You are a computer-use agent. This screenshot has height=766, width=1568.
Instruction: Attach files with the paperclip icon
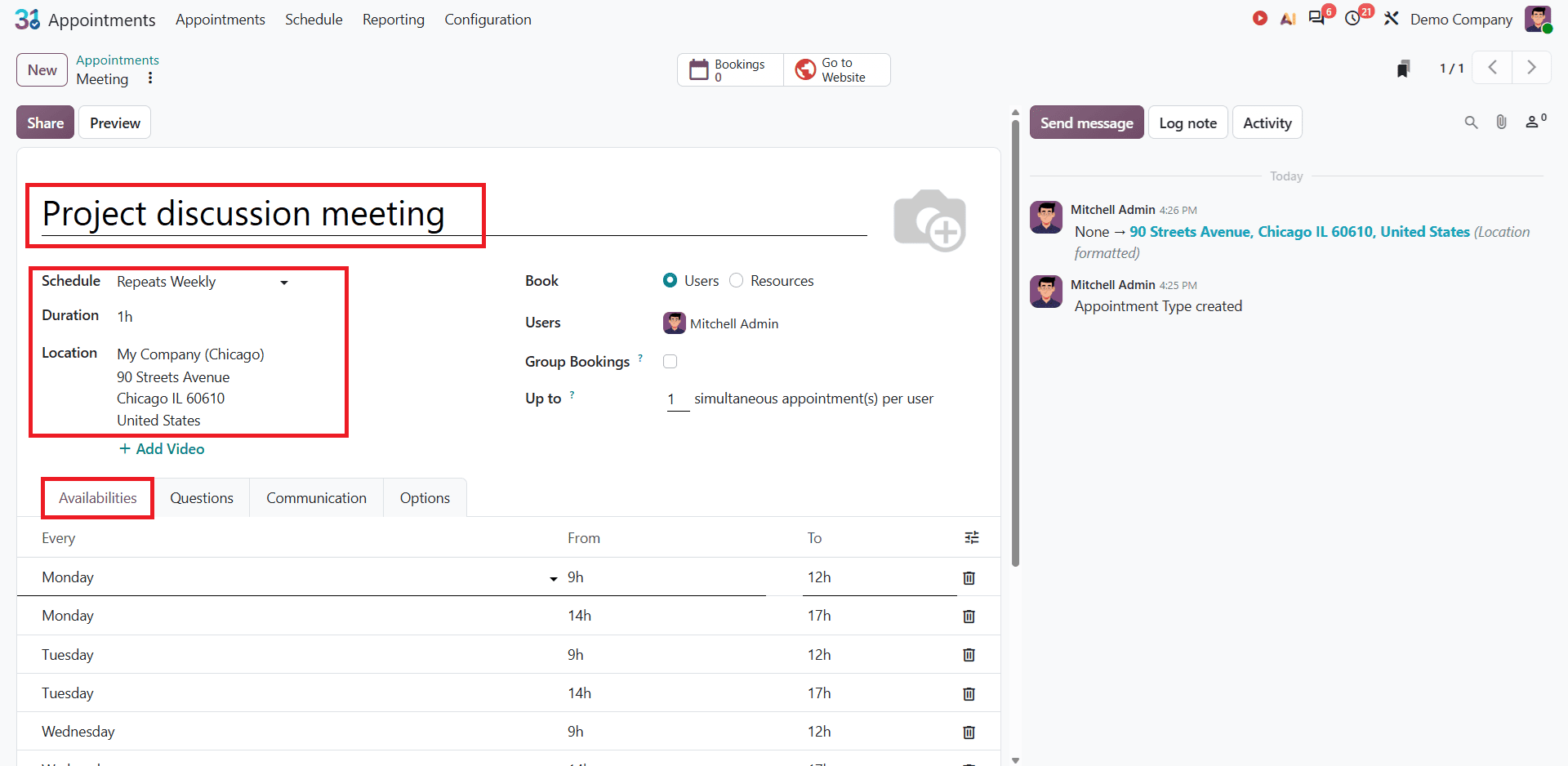coord(1501,122)
